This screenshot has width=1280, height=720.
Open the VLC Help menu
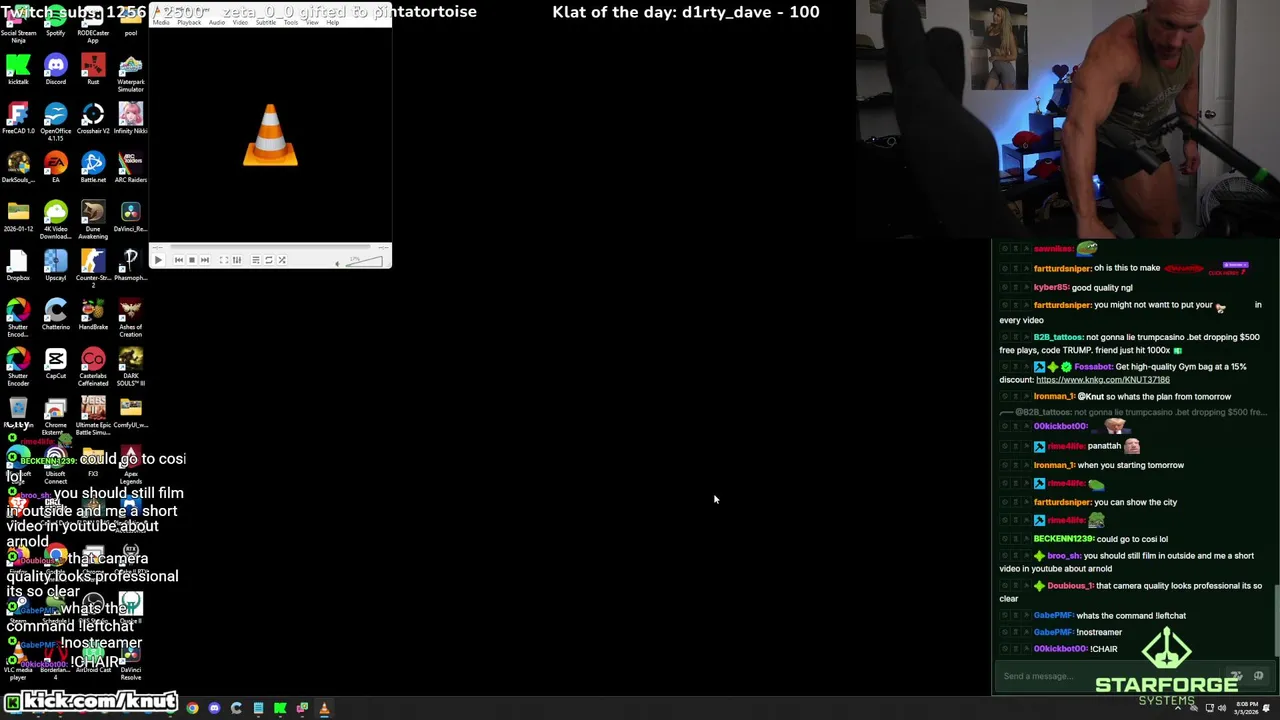(333, 23)
